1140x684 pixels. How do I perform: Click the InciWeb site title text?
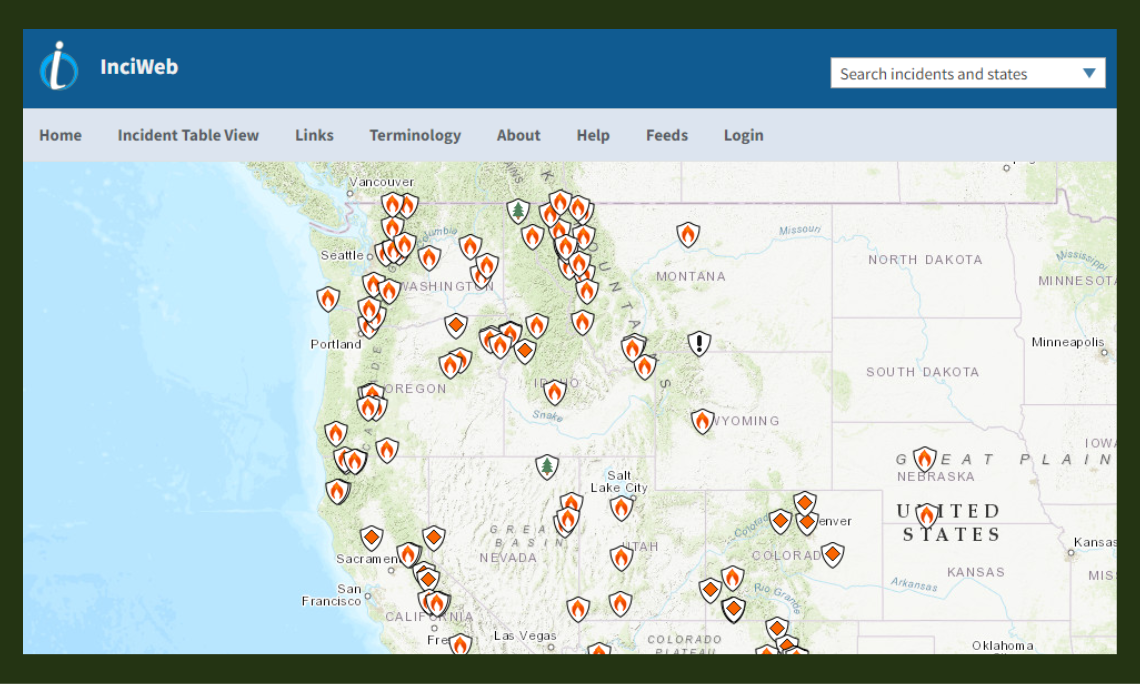click(139, 67)
